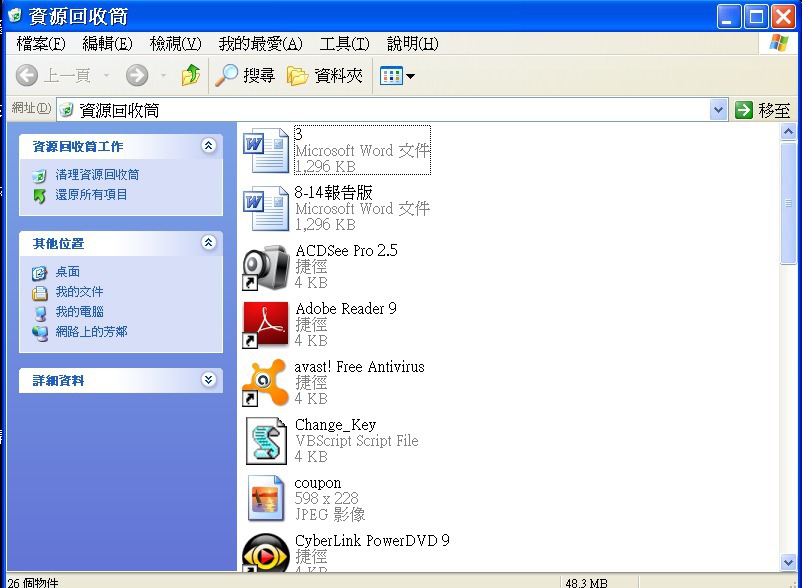Image resolution: width=802 pixels, height=588 pixels.
Task: Open Forward button history dropdown arrow
Action: point(163,76)
